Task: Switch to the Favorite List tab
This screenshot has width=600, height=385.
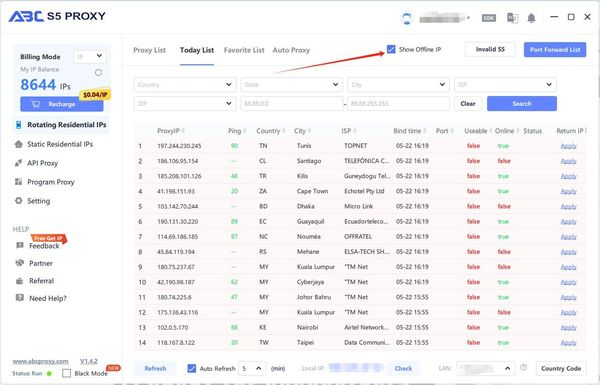Action: click(x=244, y=50)
